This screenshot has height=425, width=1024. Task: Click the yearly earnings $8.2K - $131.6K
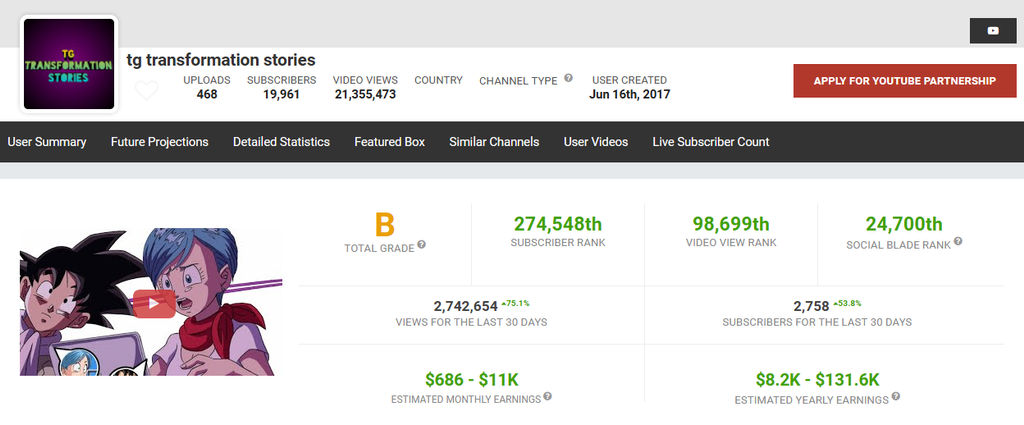click(x=818, y=379)
